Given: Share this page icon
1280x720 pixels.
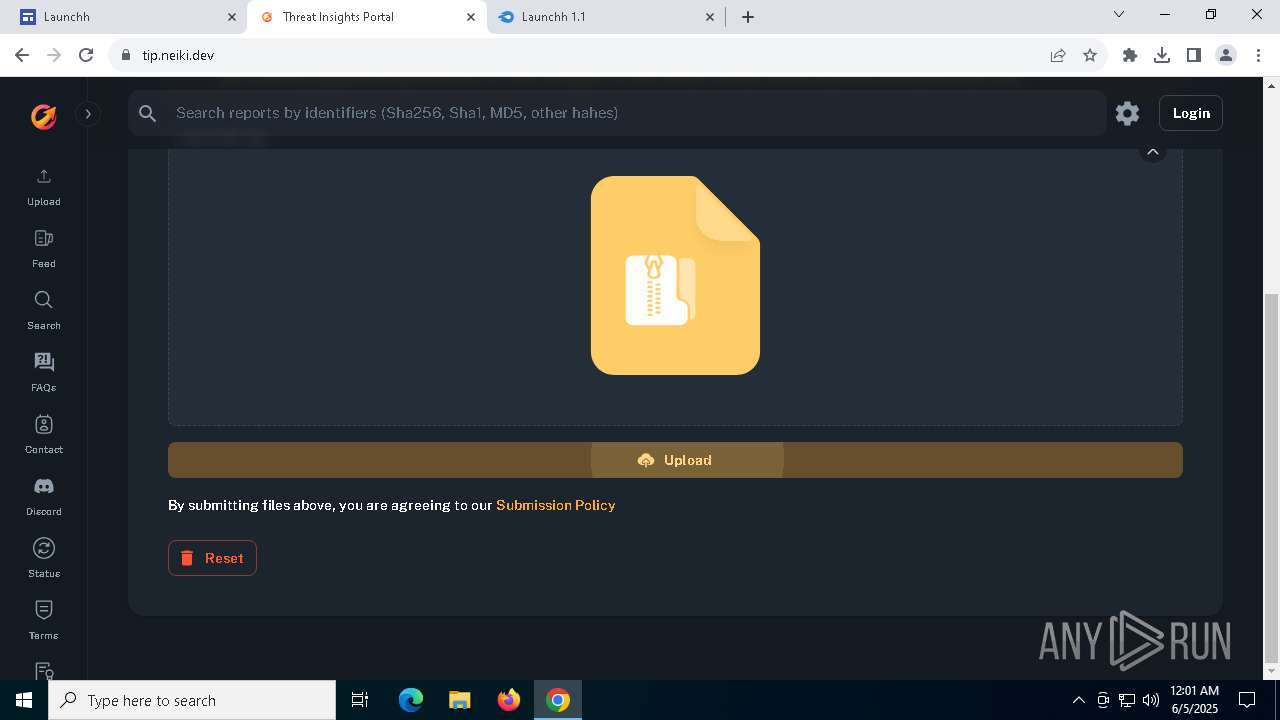Looking at the screenshot, I should [1058, 55].
